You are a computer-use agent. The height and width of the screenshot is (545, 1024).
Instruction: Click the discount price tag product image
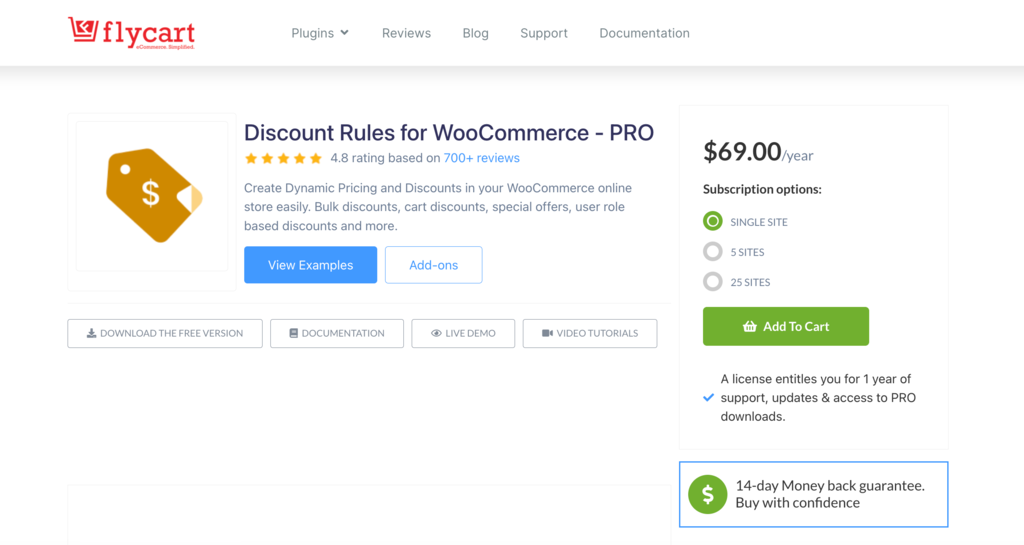(153, 196)
